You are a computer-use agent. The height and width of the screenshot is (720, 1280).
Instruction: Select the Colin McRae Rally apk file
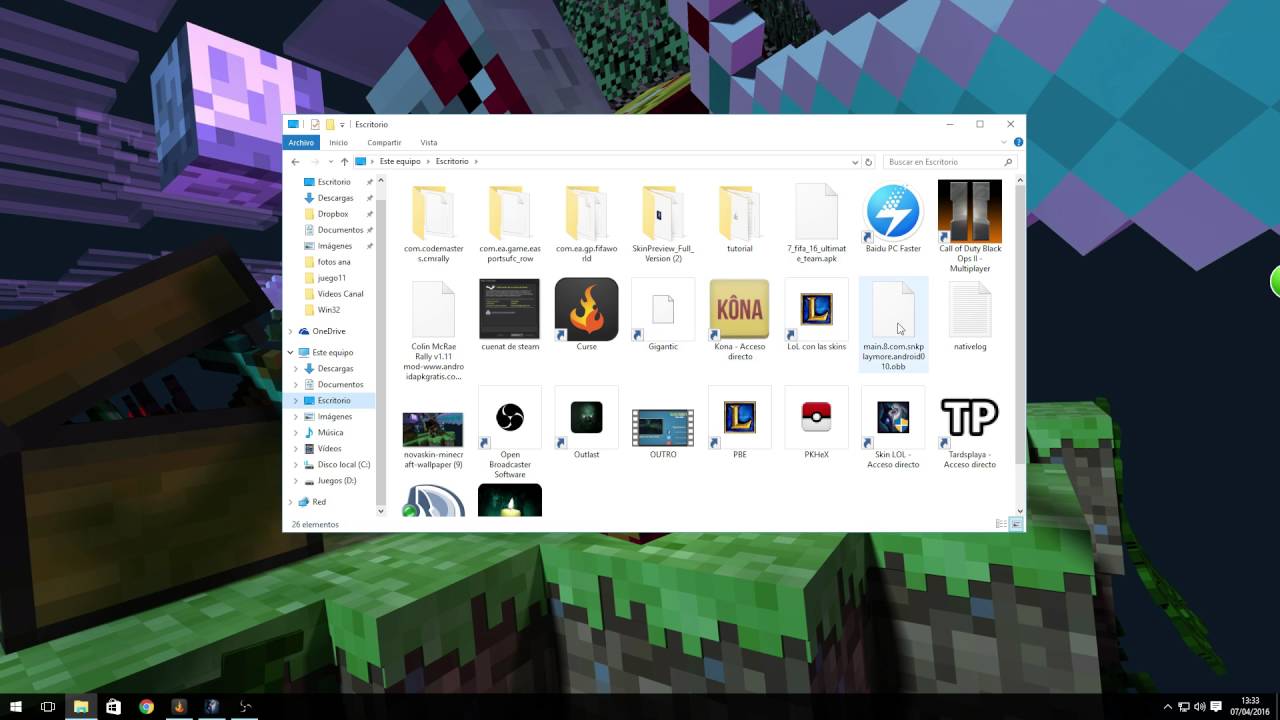[x=434, y=330]
